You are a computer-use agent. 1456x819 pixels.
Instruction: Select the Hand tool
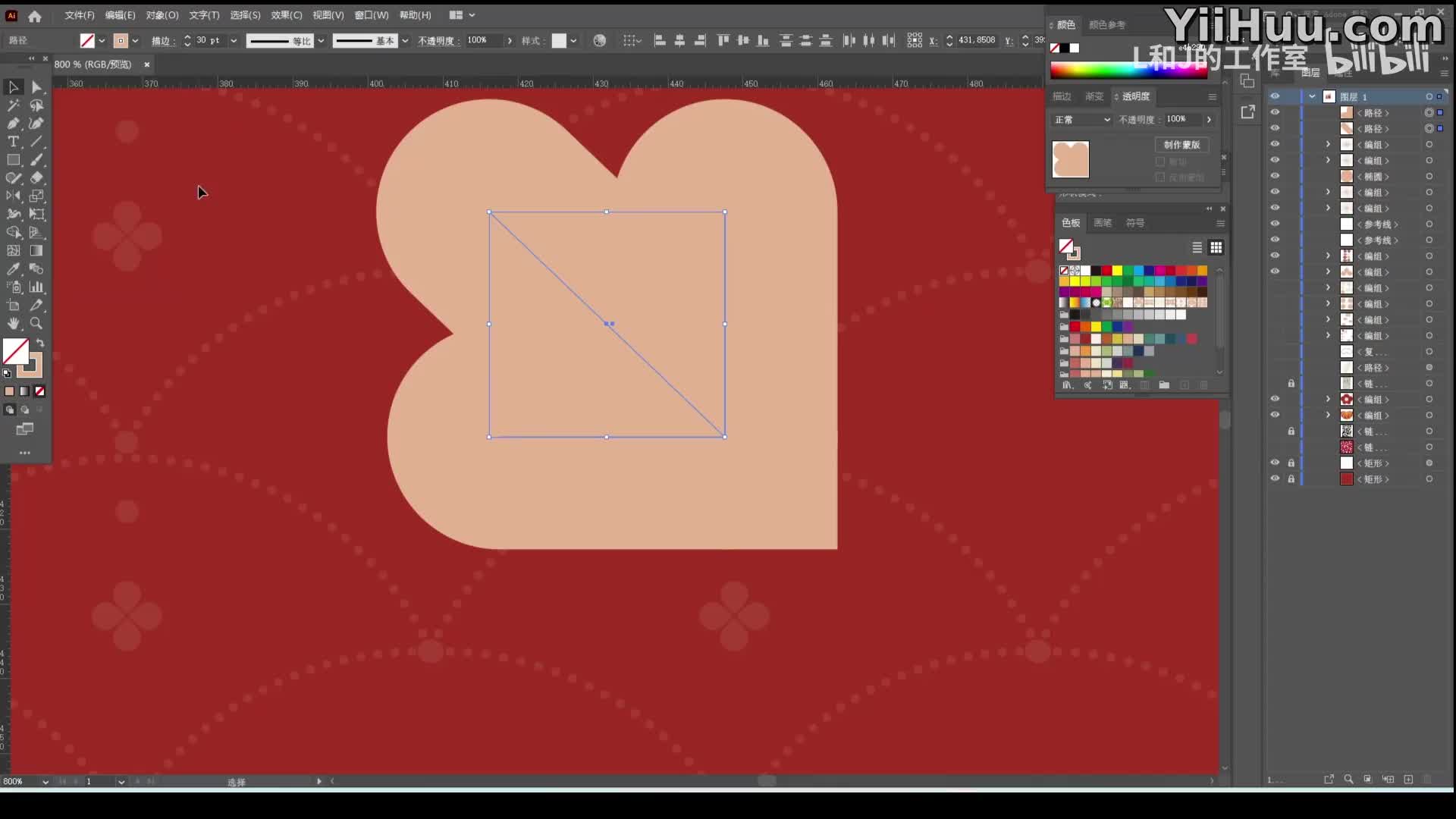[x=13, y=324]
